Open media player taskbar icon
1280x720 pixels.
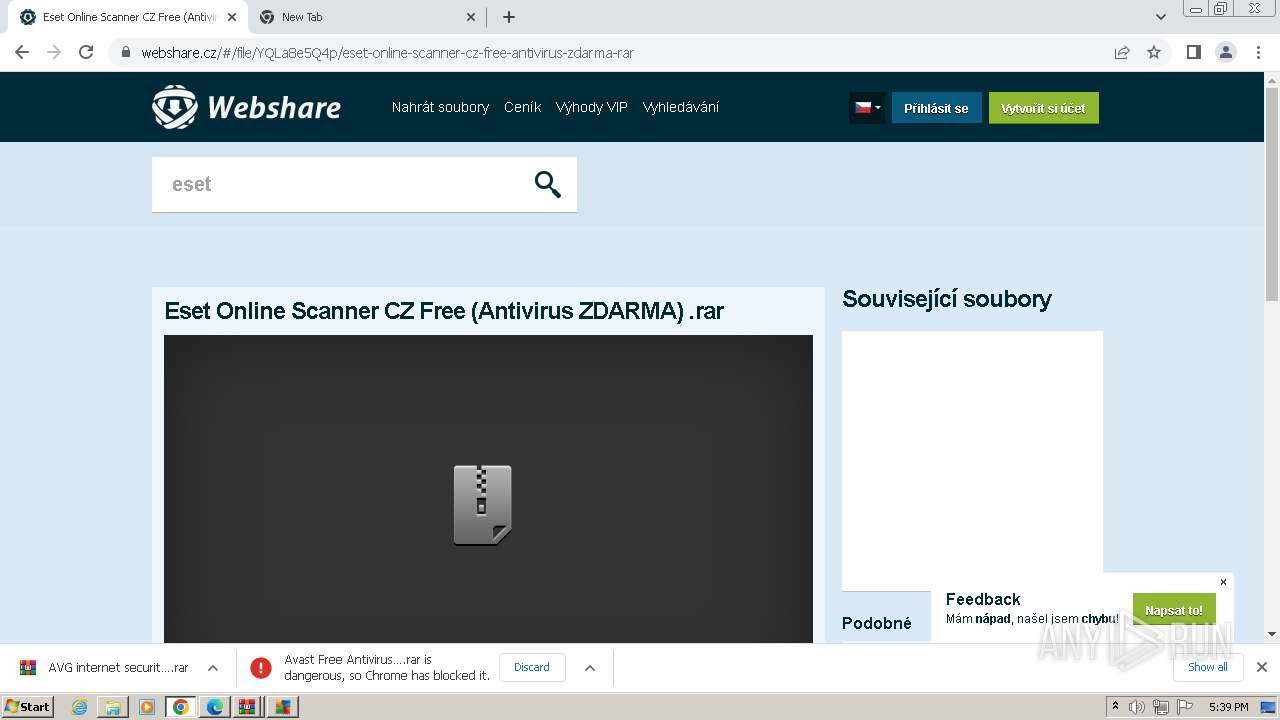(x=147, y=707)
